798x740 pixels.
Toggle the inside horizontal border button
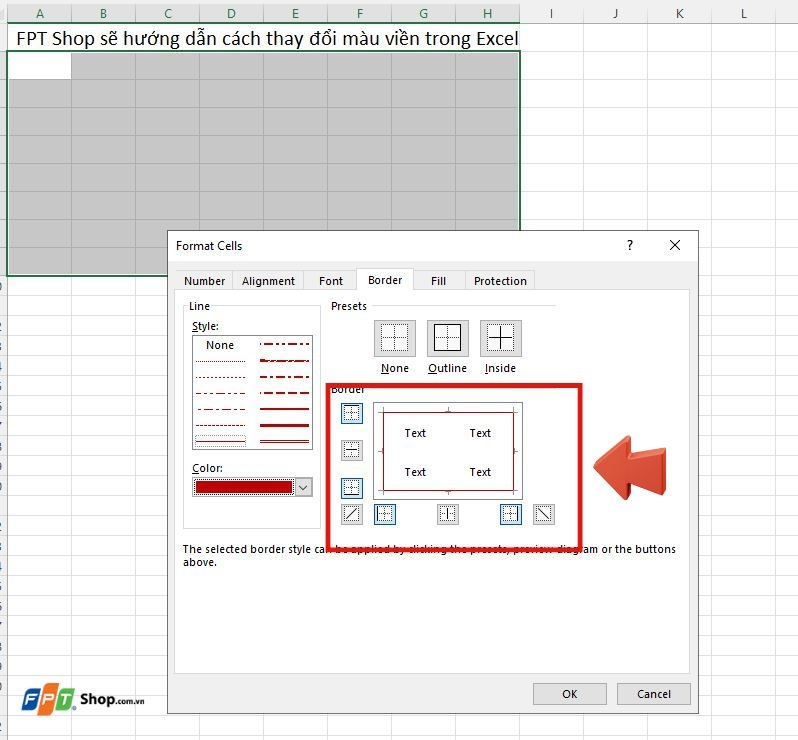[352, 450]
